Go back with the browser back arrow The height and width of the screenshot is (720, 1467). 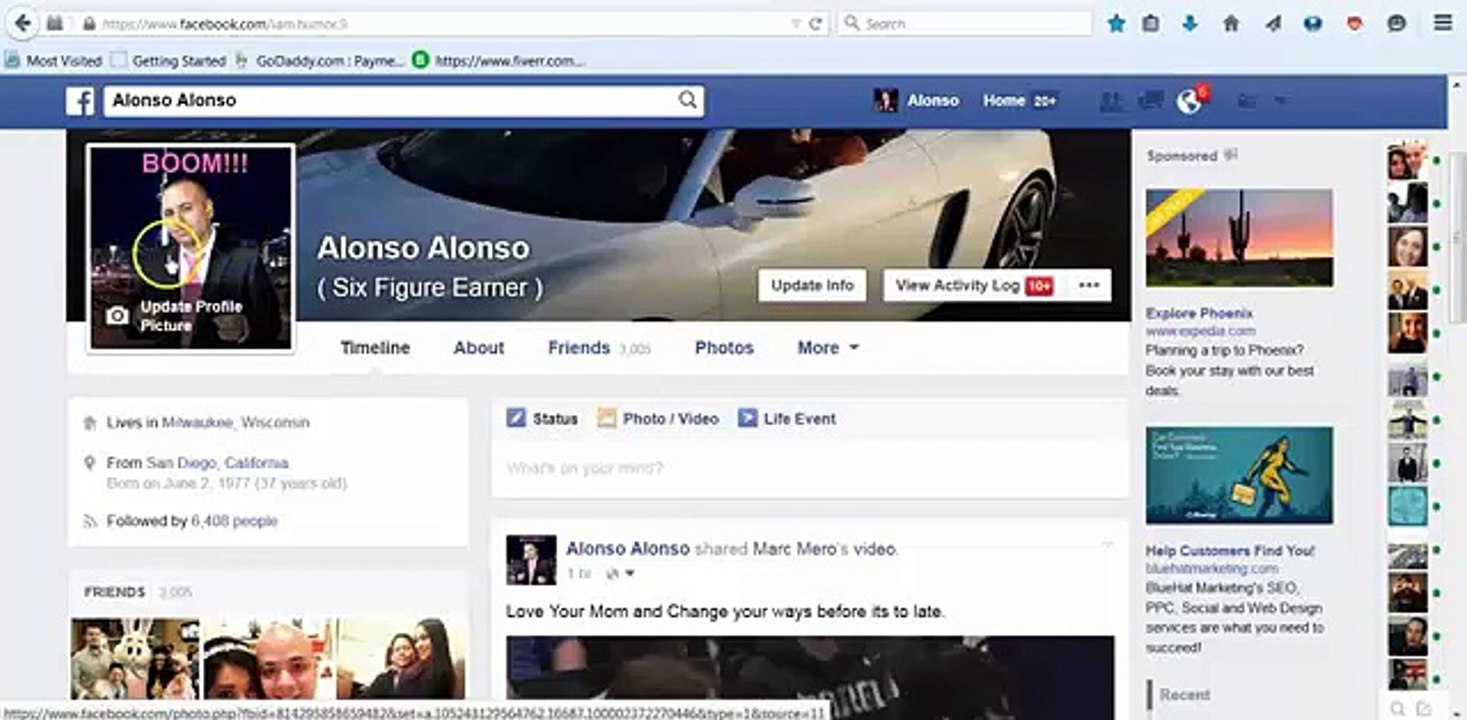point(22,22)
